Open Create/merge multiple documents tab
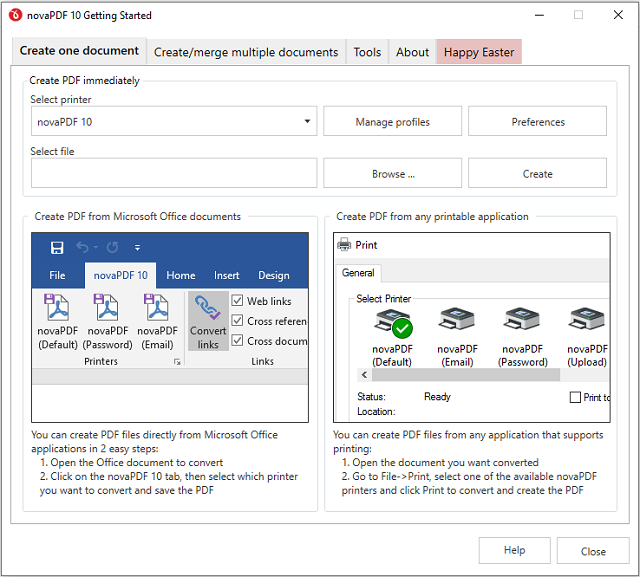 click(246, 52)
